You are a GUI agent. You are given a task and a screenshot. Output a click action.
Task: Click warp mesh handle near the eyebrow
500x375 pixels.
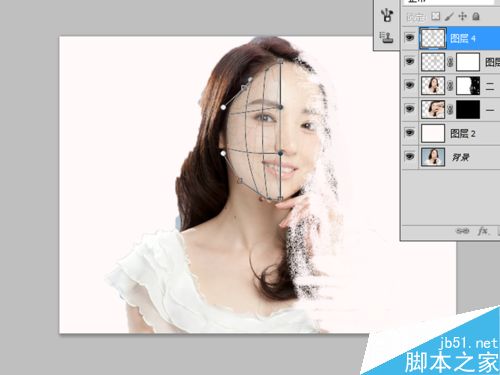(x=281, y=107)
